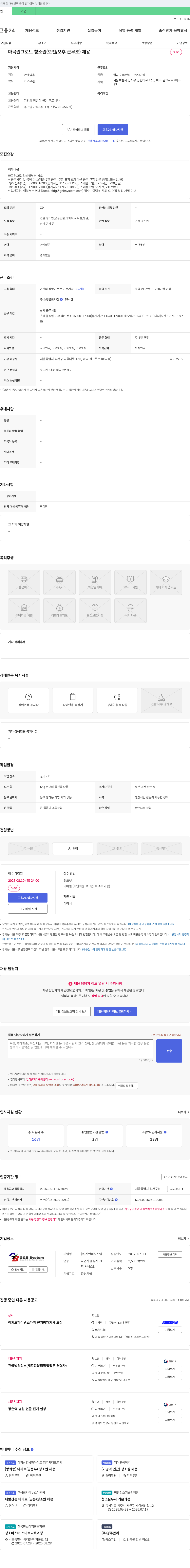Open 지도 보기 dropdown in 근무 예정지 row
190x1568 pixels.
click(177, 359)
